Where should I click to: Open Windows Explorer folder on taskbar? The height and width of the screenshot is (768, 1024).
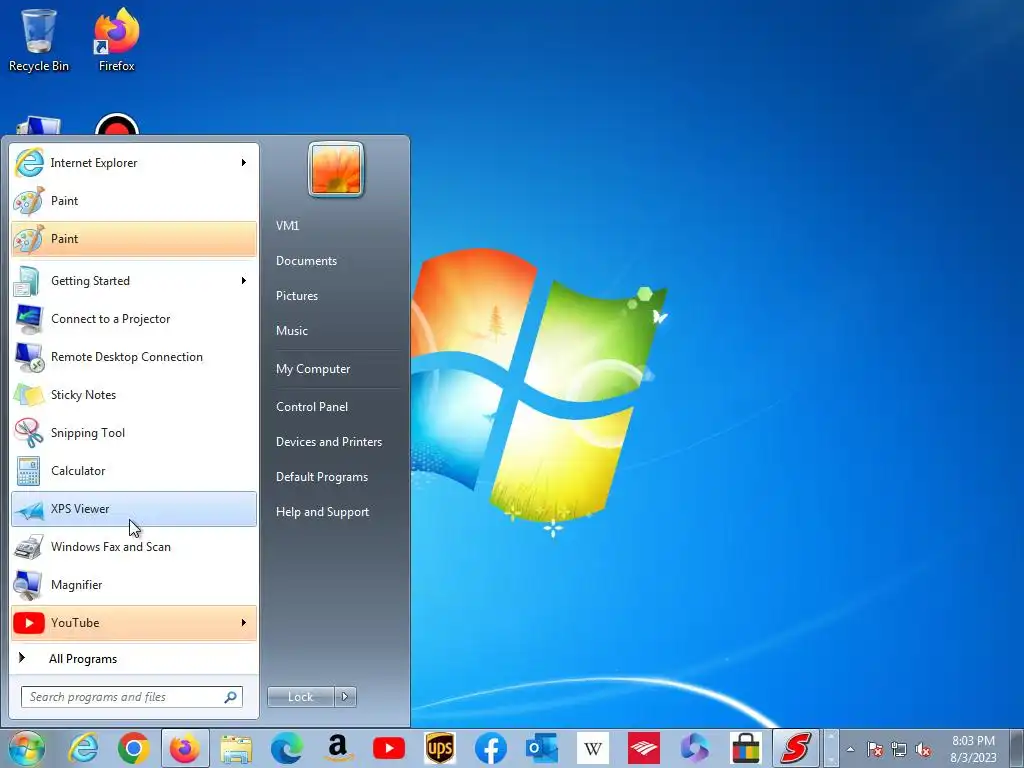tap(236, 748)
